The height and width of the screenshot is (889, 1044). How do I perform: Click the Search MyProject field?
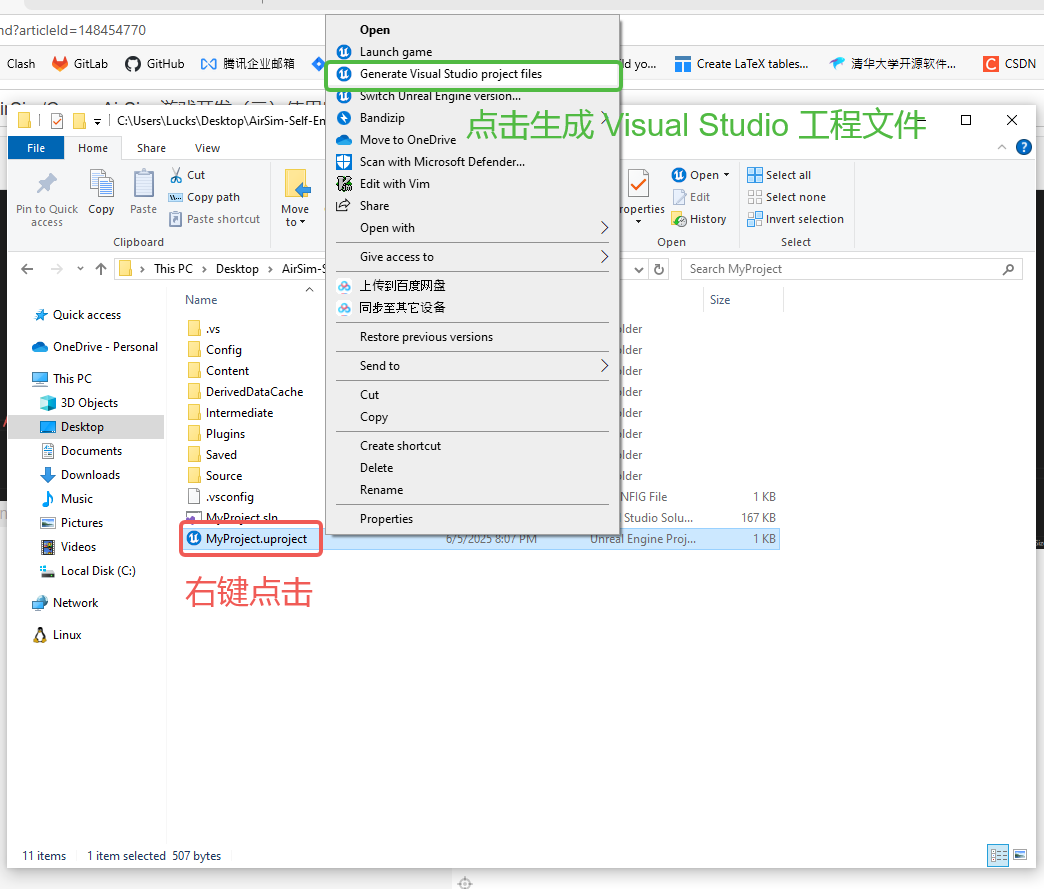(x=851, y=269)
